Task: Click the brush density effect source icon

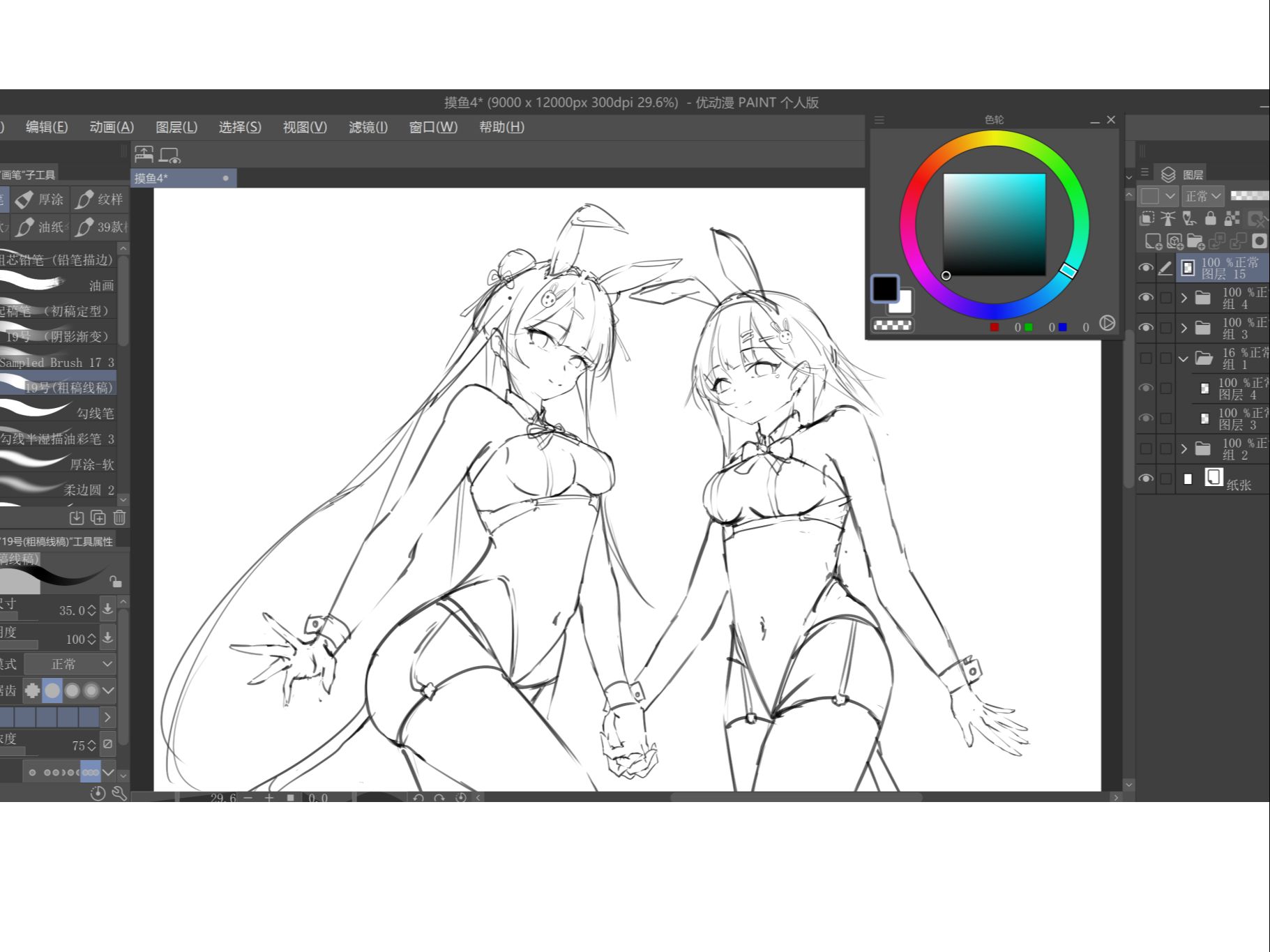Action: [107, 744]
